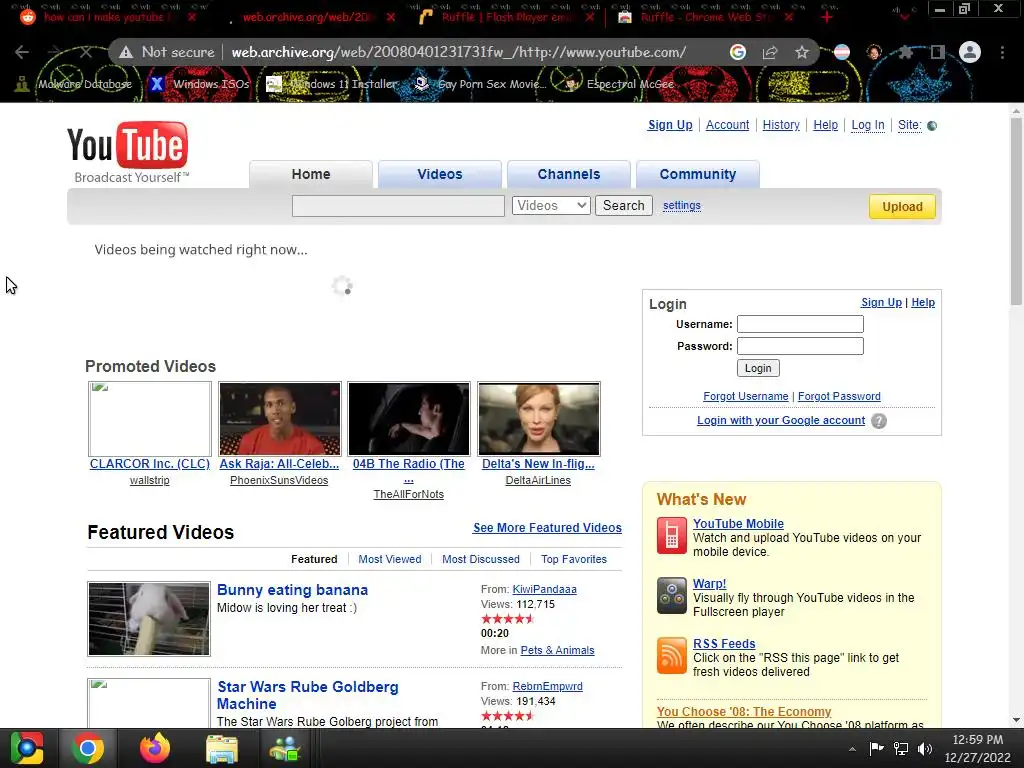1024x768 pixels.
Task: Open File Explorer from the taskbar
Action: tap(222, 748)
